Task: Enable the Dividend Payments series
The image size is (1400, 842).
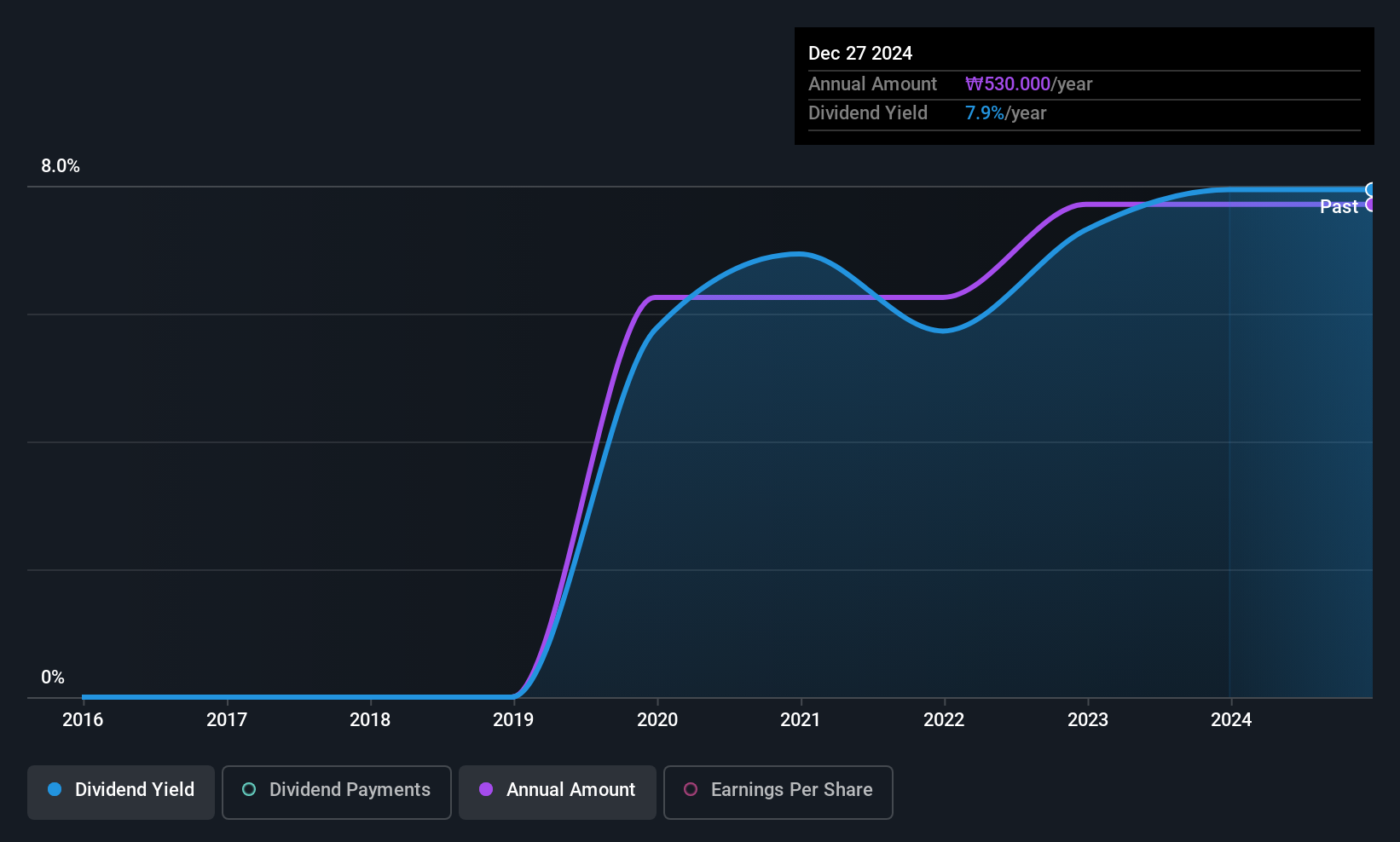Action: [x=337, y=793]
